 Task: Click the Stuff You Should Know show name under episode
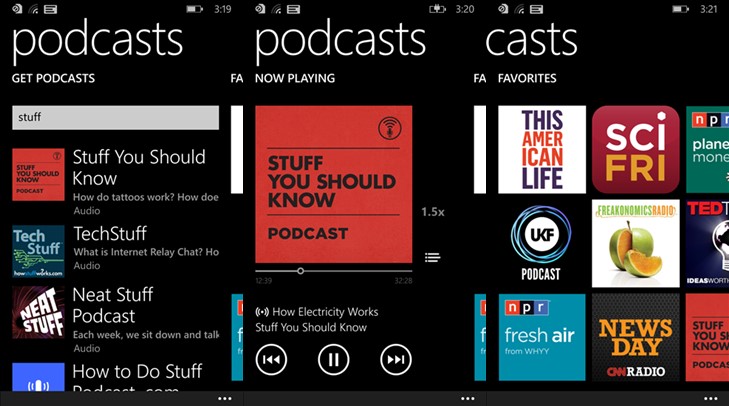311,327
